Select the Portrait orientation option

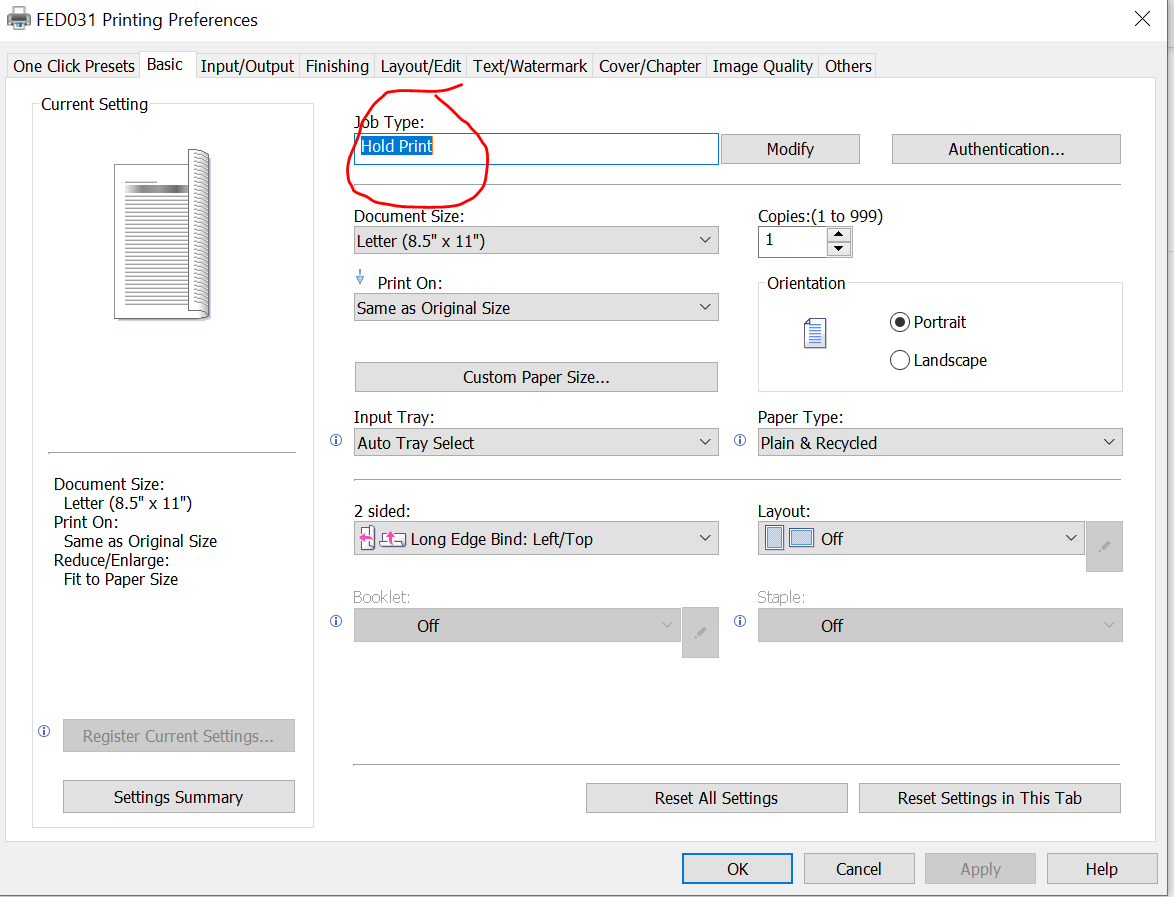[928, 322]
